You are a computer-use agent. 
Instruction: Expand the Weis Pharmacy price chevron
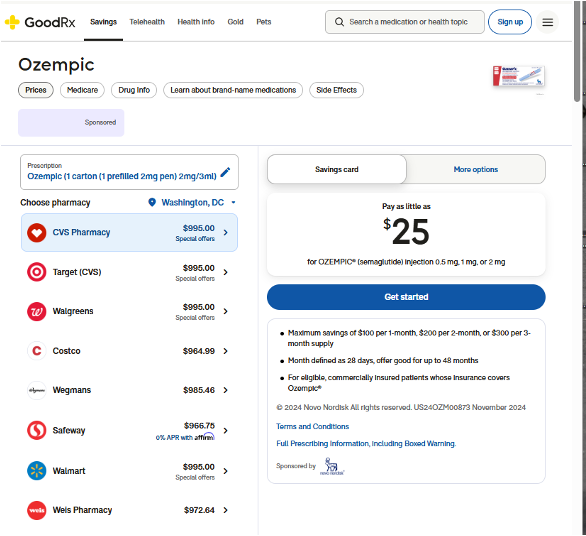click(225, 510)
